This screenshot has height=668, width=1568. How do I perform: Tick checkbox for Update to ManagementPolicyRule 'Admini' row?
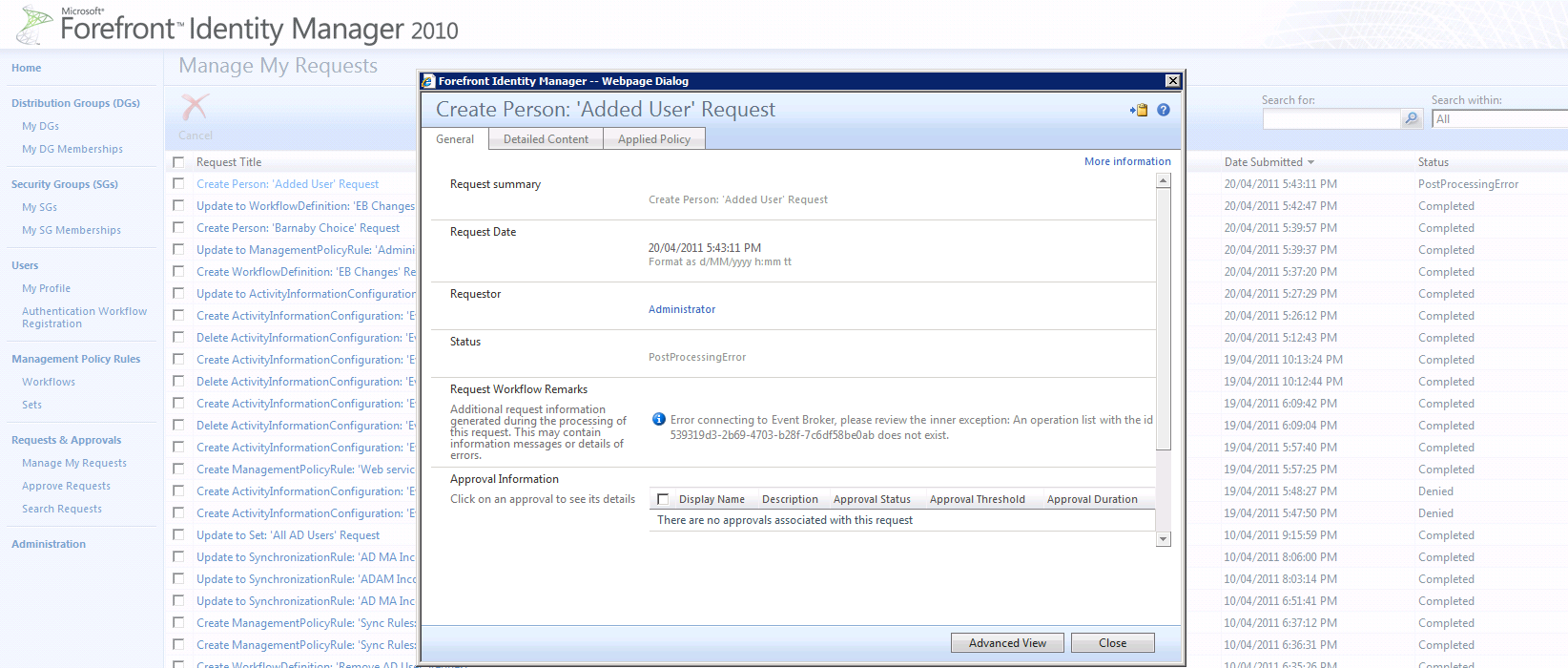click(178, 250)
